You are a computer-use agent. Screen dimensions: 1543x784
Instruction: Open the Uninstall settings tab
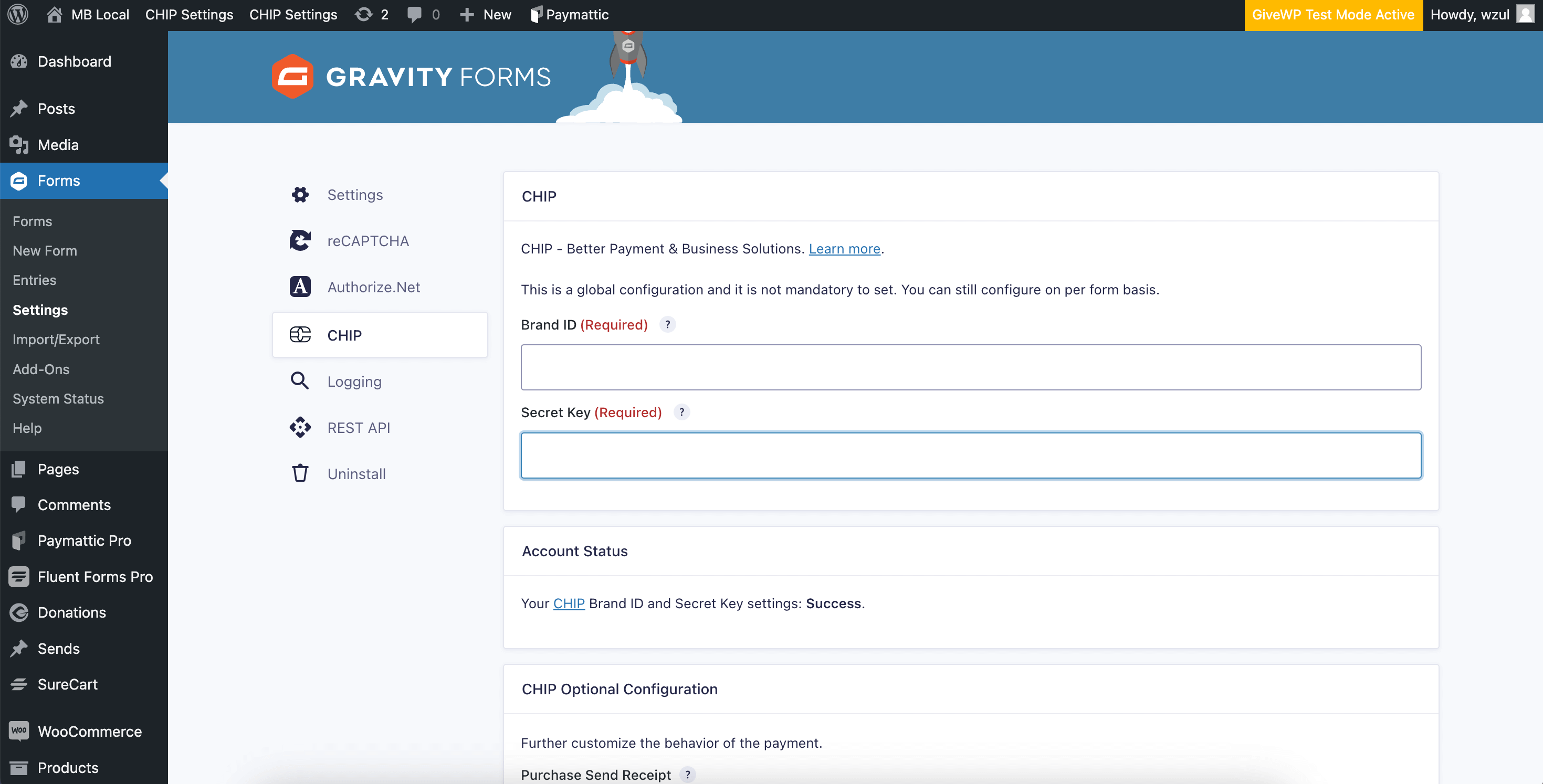tap(380, 474)
